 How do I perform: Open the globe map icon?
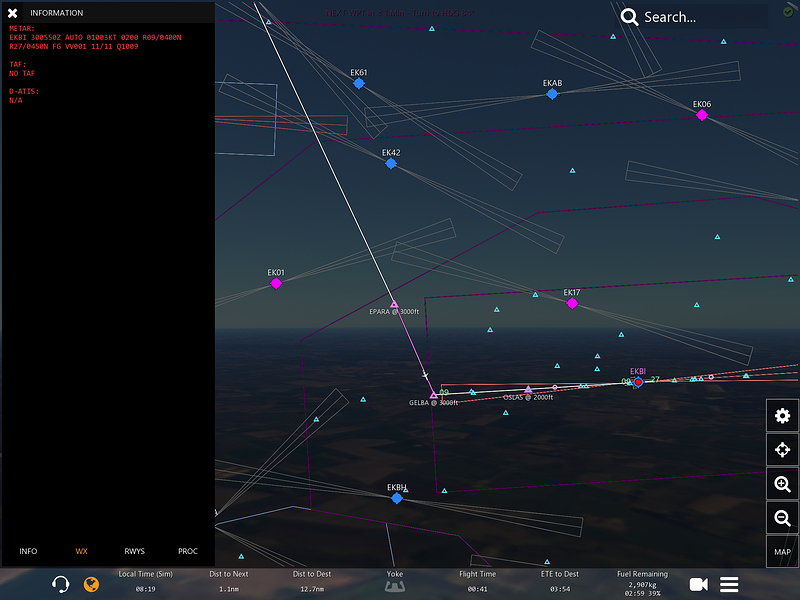[x=91, y=584]
